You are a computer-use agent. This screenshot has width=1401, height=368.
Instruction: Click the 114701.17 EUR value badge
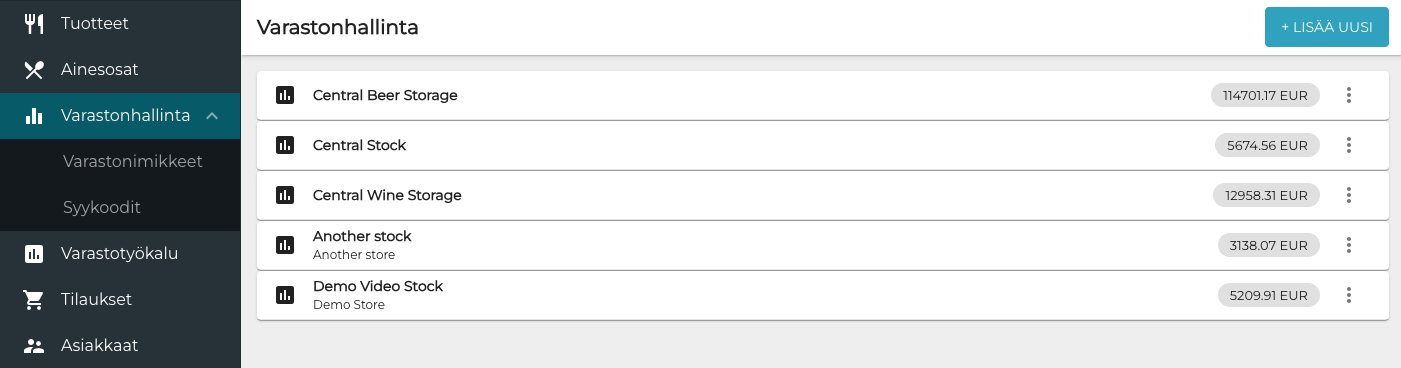(1266, 95)
